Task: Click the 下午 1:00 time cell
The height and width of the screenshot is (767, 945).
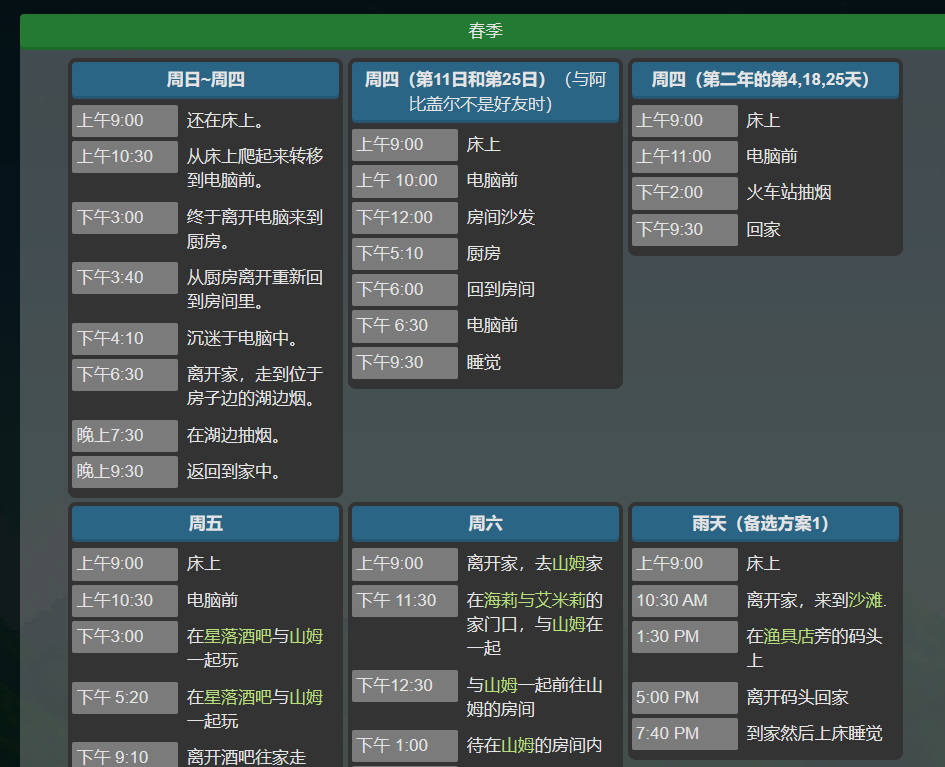Action: click(404, 746)
